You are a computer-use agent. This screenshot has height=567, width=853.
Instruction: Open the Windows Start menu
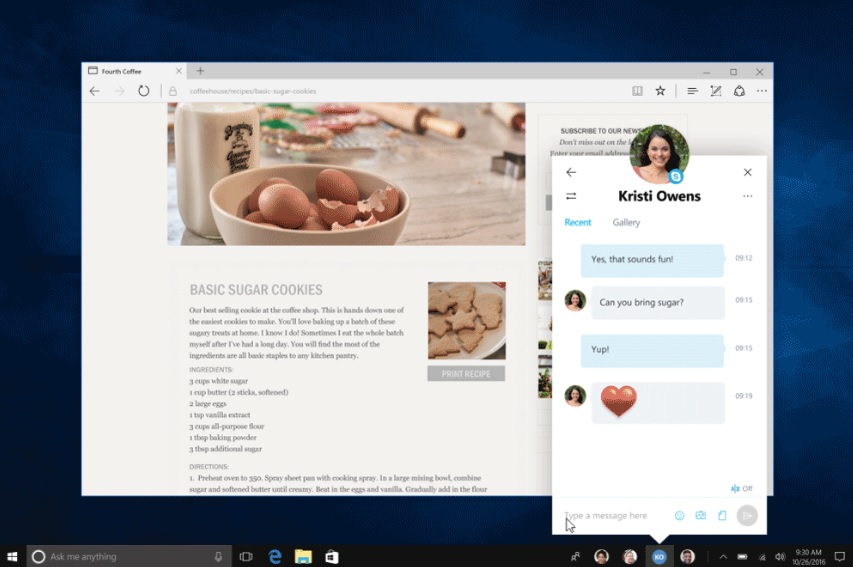pyautogui.click(x=13, y=557)
